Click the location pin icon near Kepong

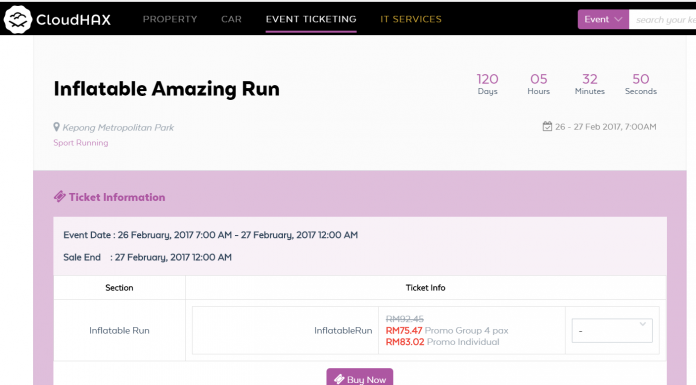(x=56, y=127)
